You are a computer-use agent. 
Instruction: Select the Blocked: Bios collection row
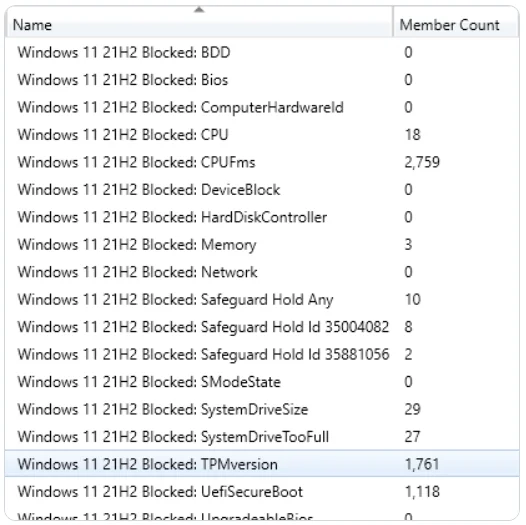[262, 80]
